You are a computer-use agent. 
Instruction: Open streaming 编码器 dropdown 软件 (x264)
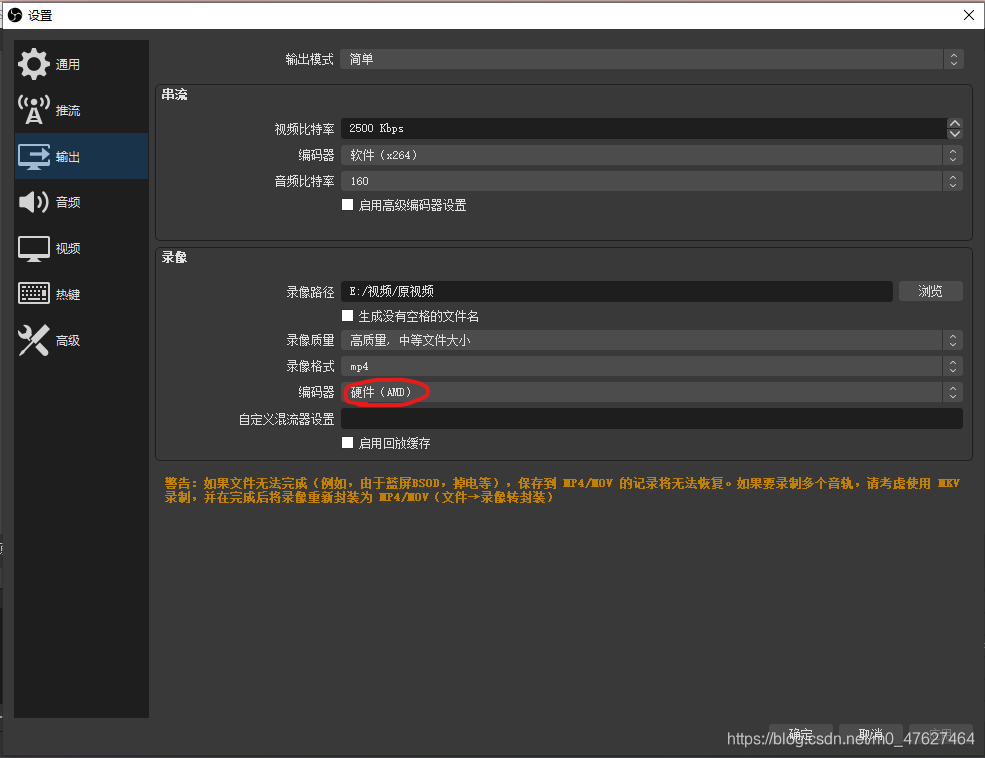point(651,155)
